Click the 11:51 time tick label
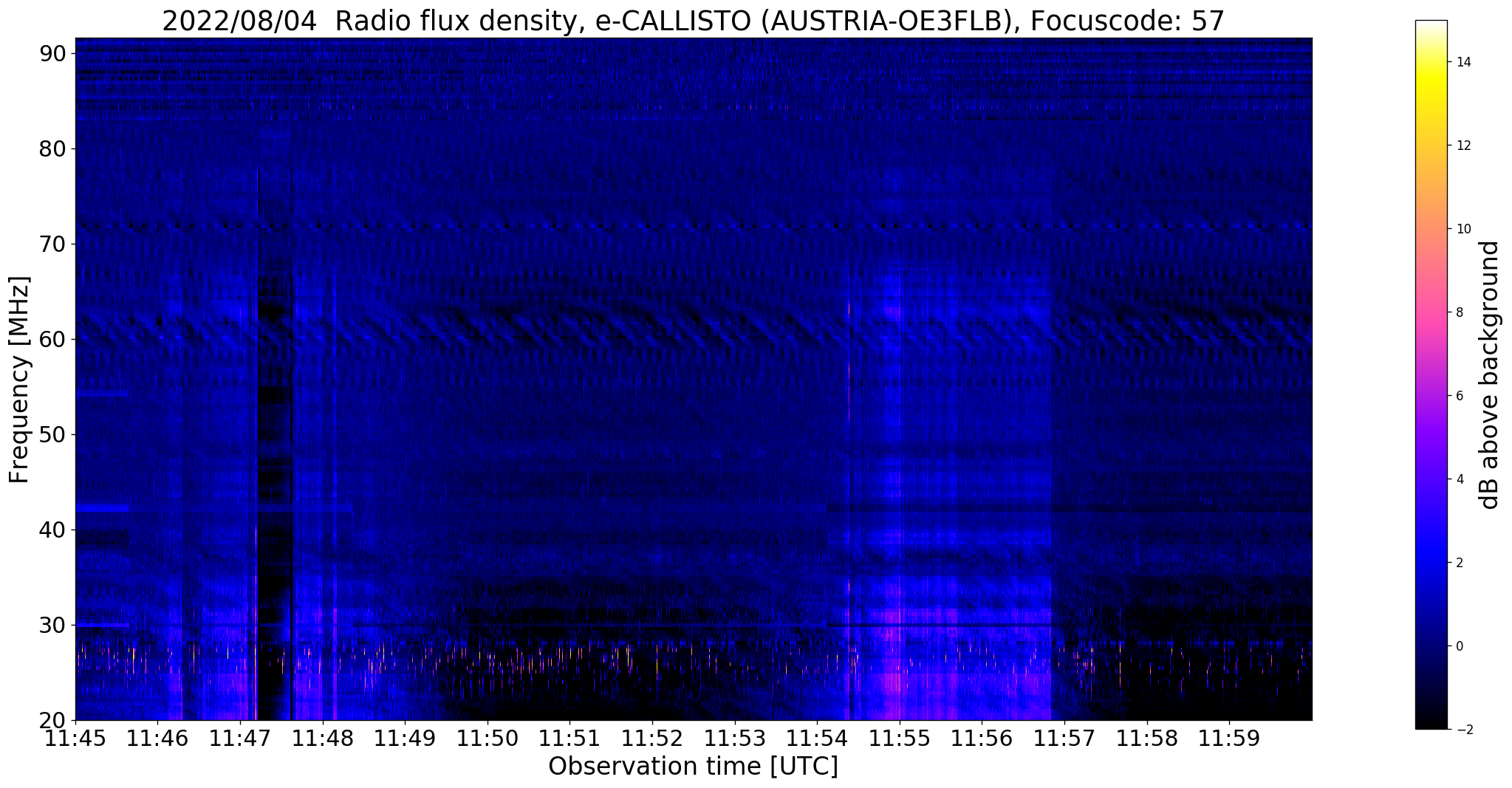 570,738
